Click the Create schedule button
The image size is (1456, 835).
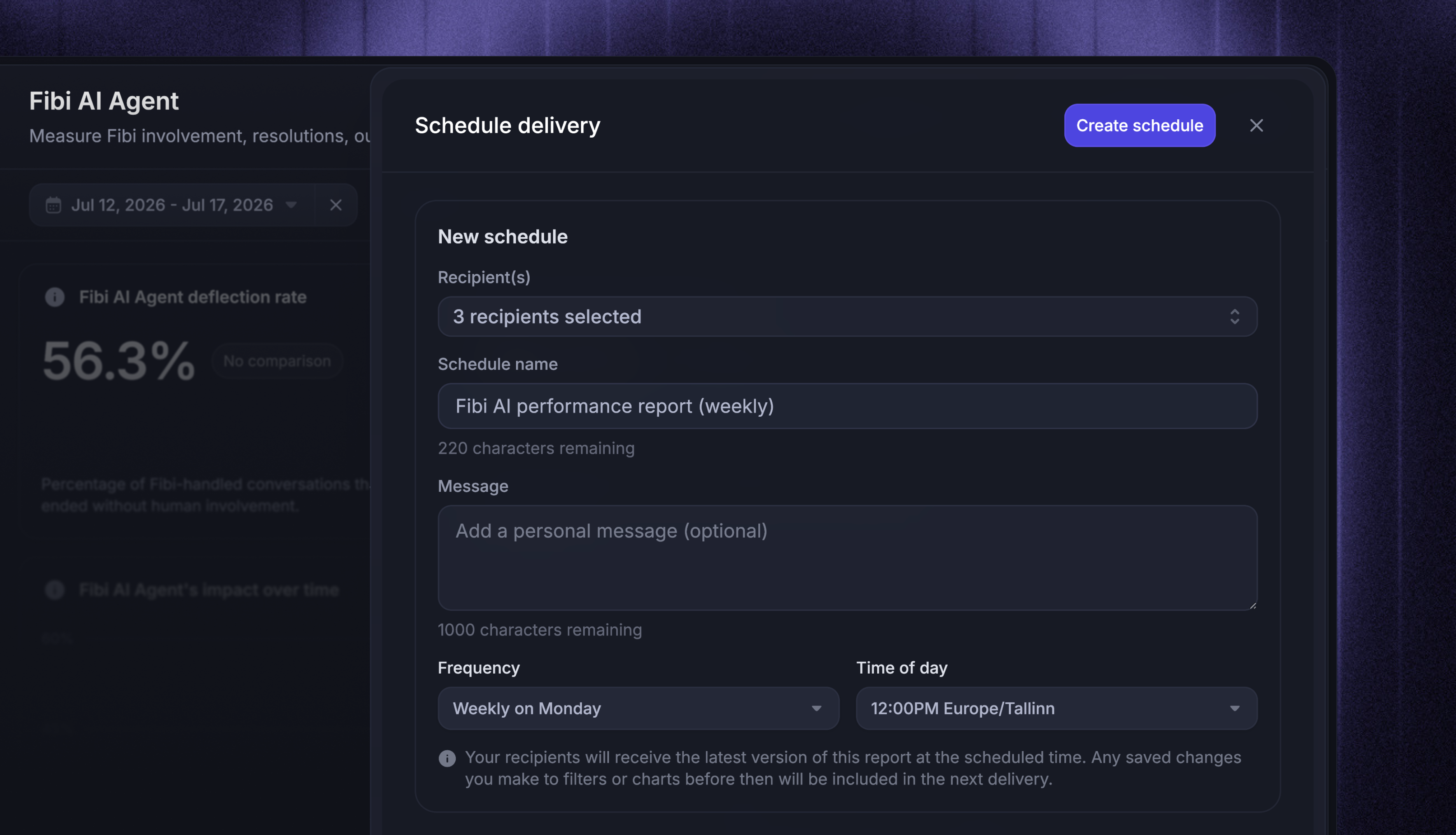(x=1139, y=126)
